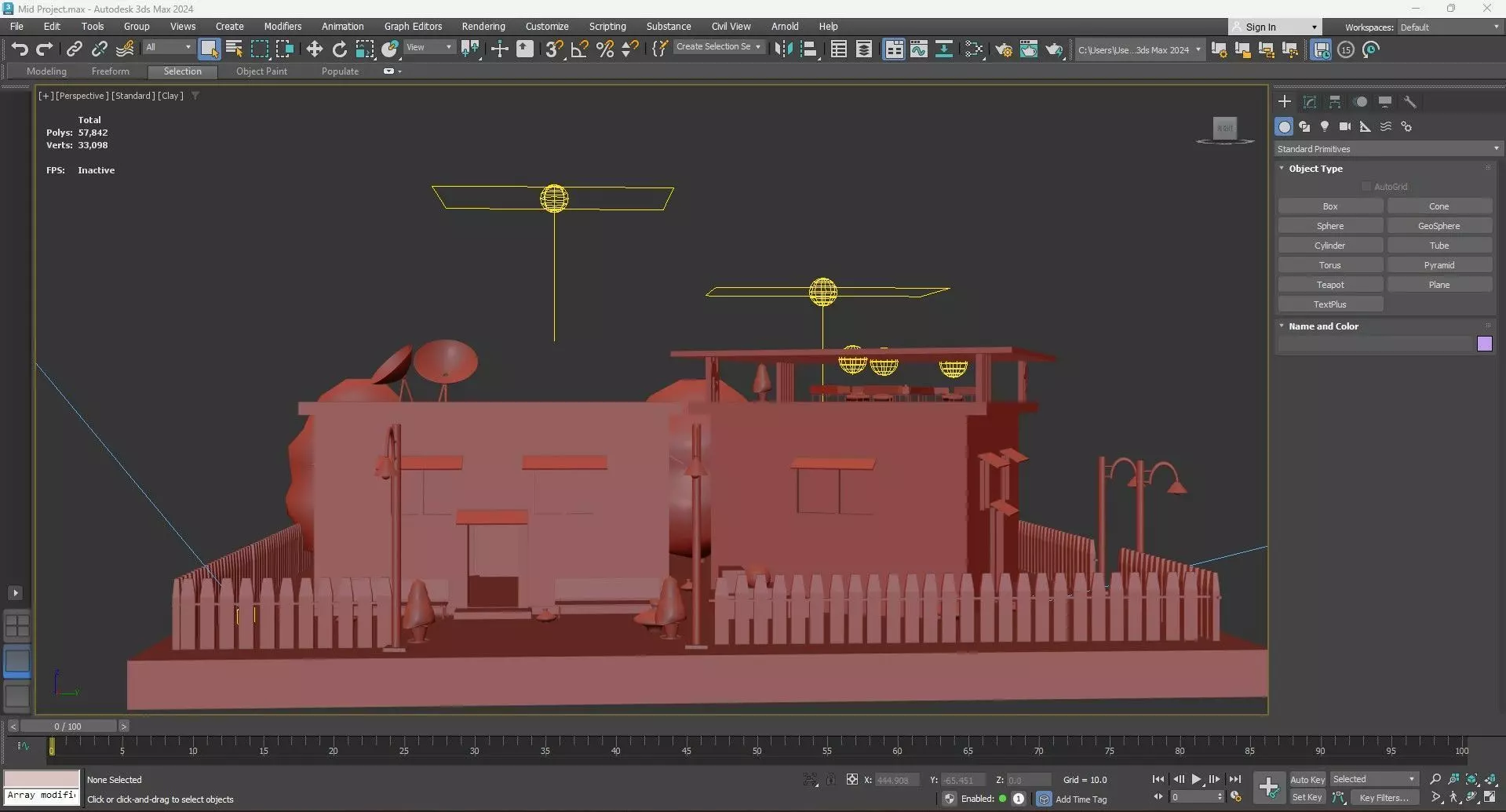Image resolution: width=1506 pixels, height=812 pixels.
Task: Open the Layer Explorer from toolbar
Action: coord(864,49)
